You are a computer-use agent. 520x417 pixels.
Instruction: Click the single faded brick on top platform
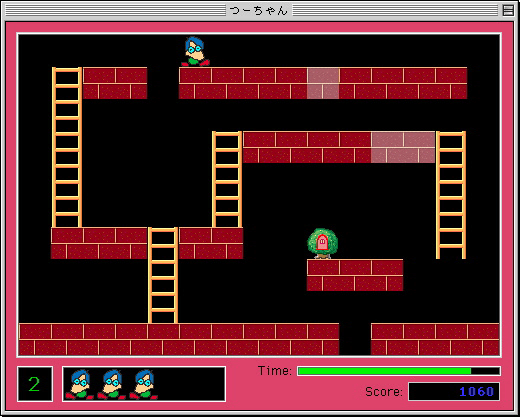click(x=323, y=83)
